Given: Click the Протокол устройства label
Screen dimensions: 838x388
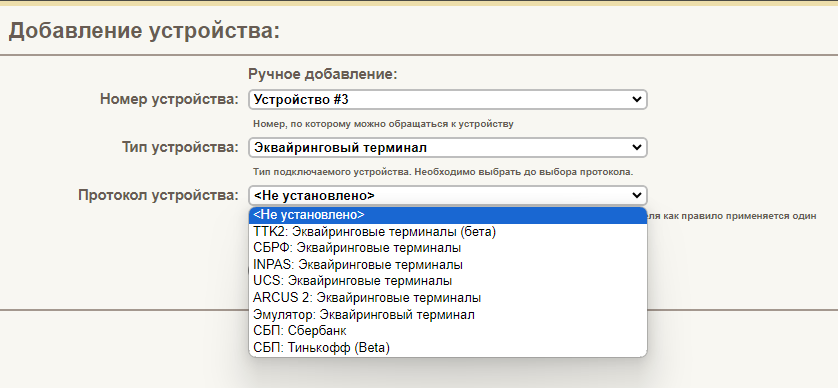Looking at the screenshot, I should [158, 196].
